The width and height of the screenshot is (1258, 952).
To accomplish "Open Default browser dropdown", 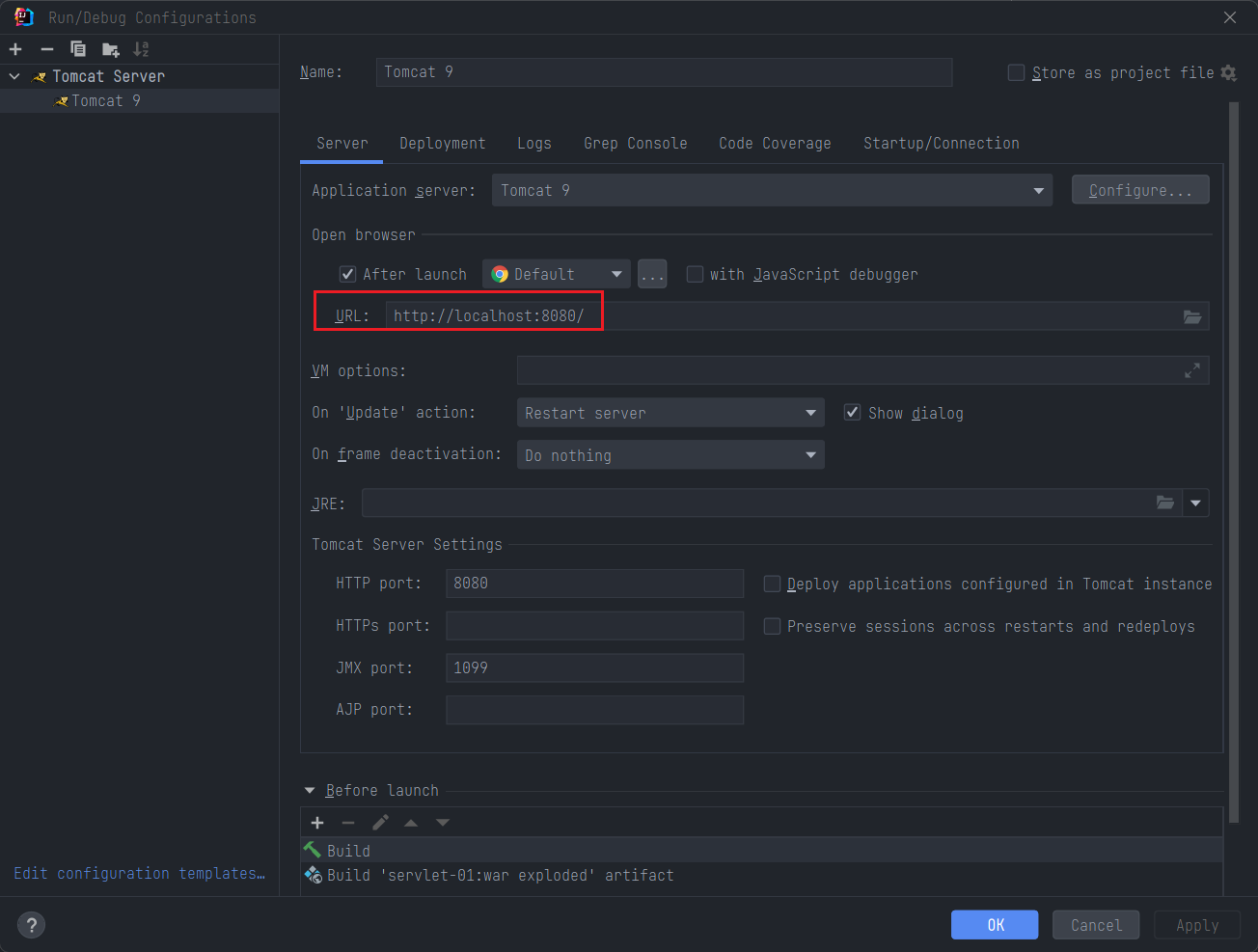I will (x=557, y=274).
